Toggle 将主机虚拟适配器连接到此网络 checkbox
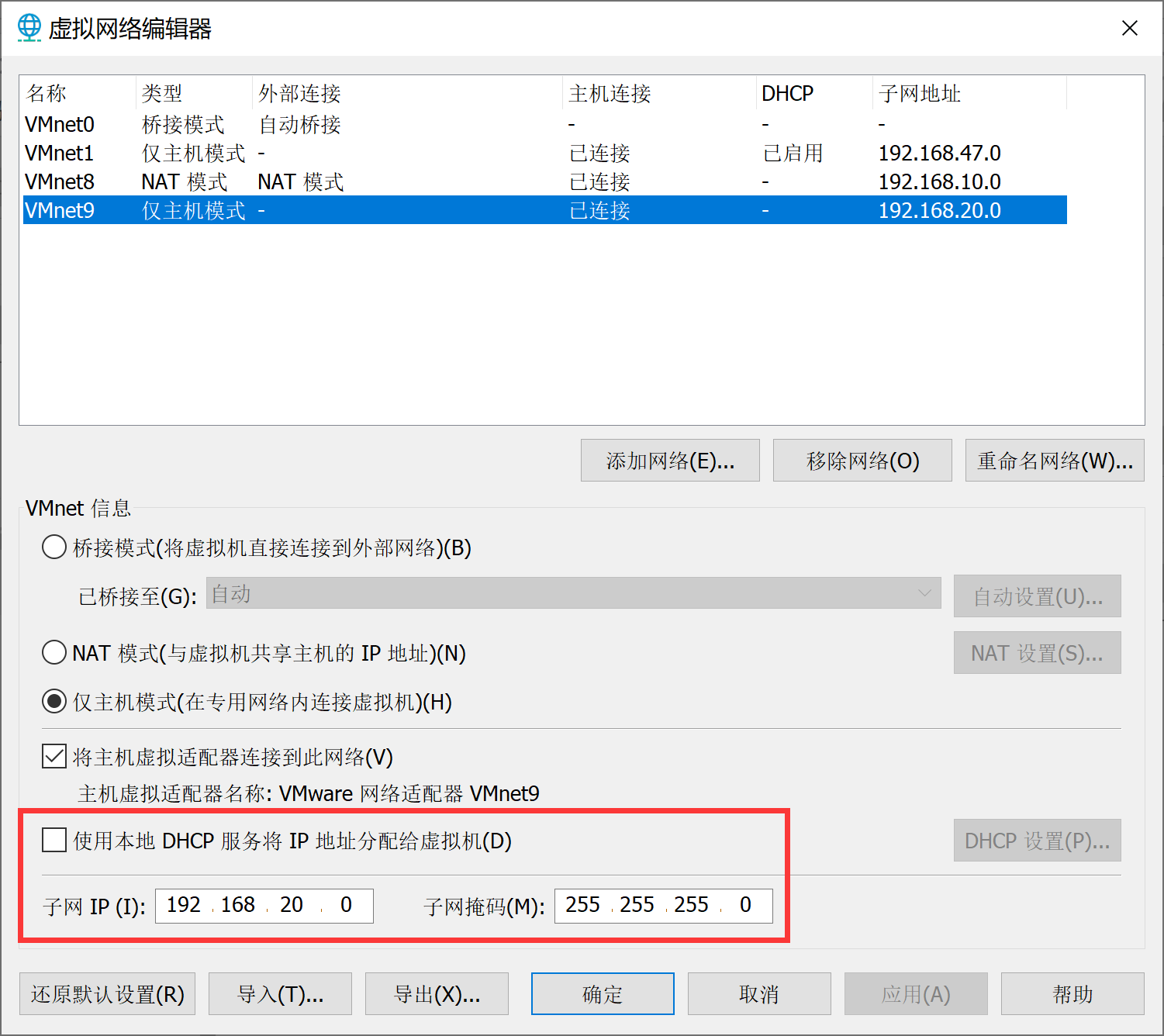The height and width of the screenshot is (1036, 1164). pos(54,756)
